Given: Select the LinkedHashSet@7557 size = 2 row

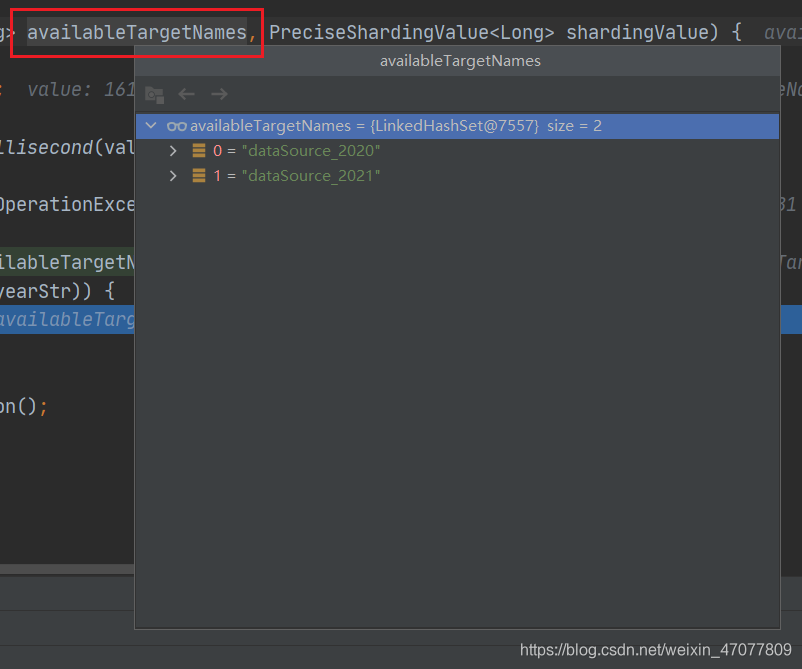Looking at the screenshot, I should 457,126.
